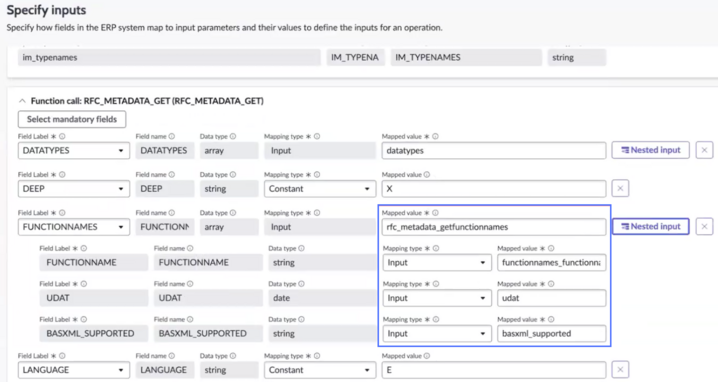The height and width of the screenshot is (382, 718).
Task: Click info icon beside FUNCTIONNAME nested Mapping type
Action: point(436,248)
